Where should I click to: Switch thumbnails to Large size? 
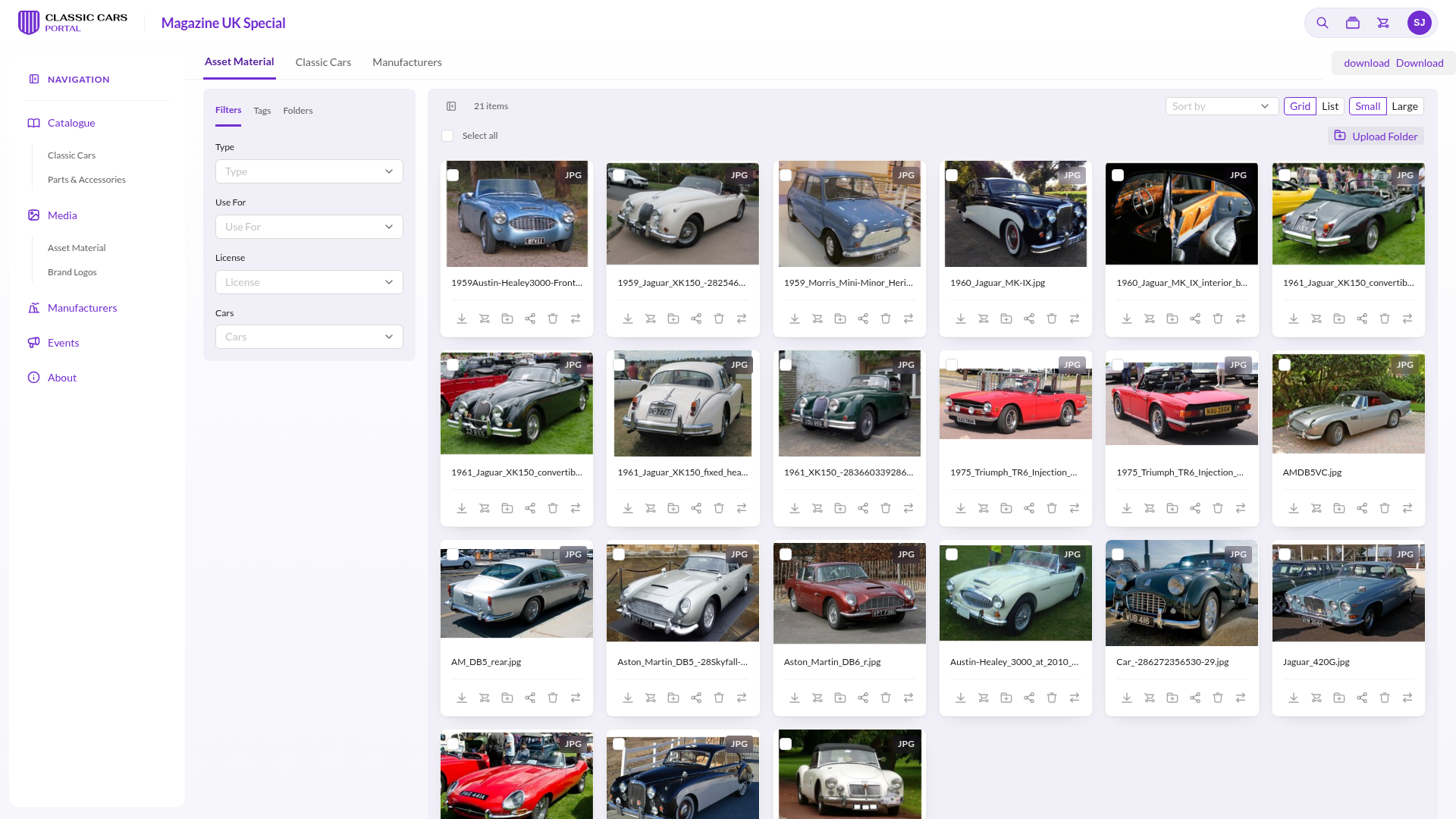pos(1404,106)
